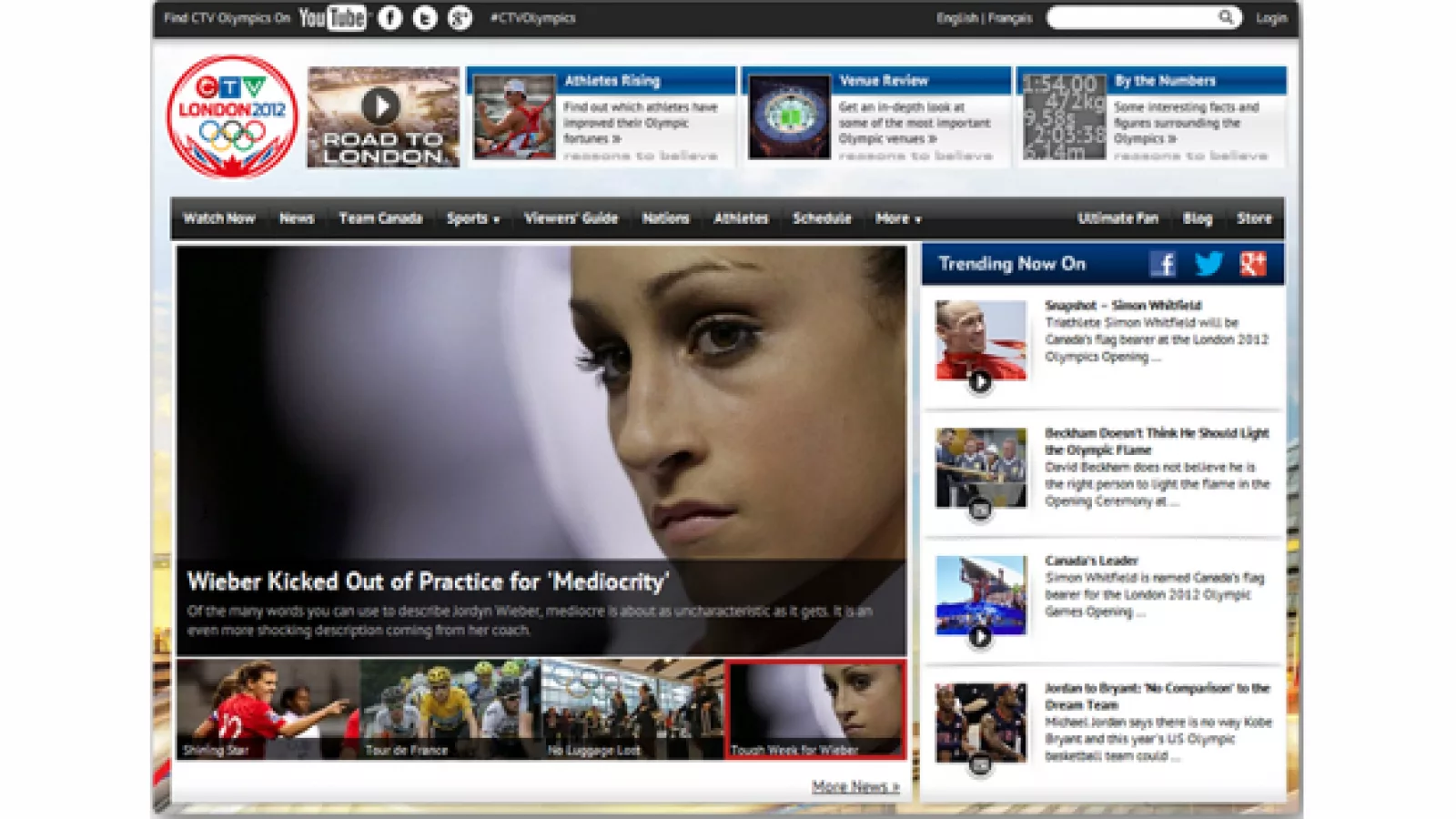Select Twitter bird in Trending Now panel
The width and height of the screenshot is (1456, 819).
click(1208, 264)
